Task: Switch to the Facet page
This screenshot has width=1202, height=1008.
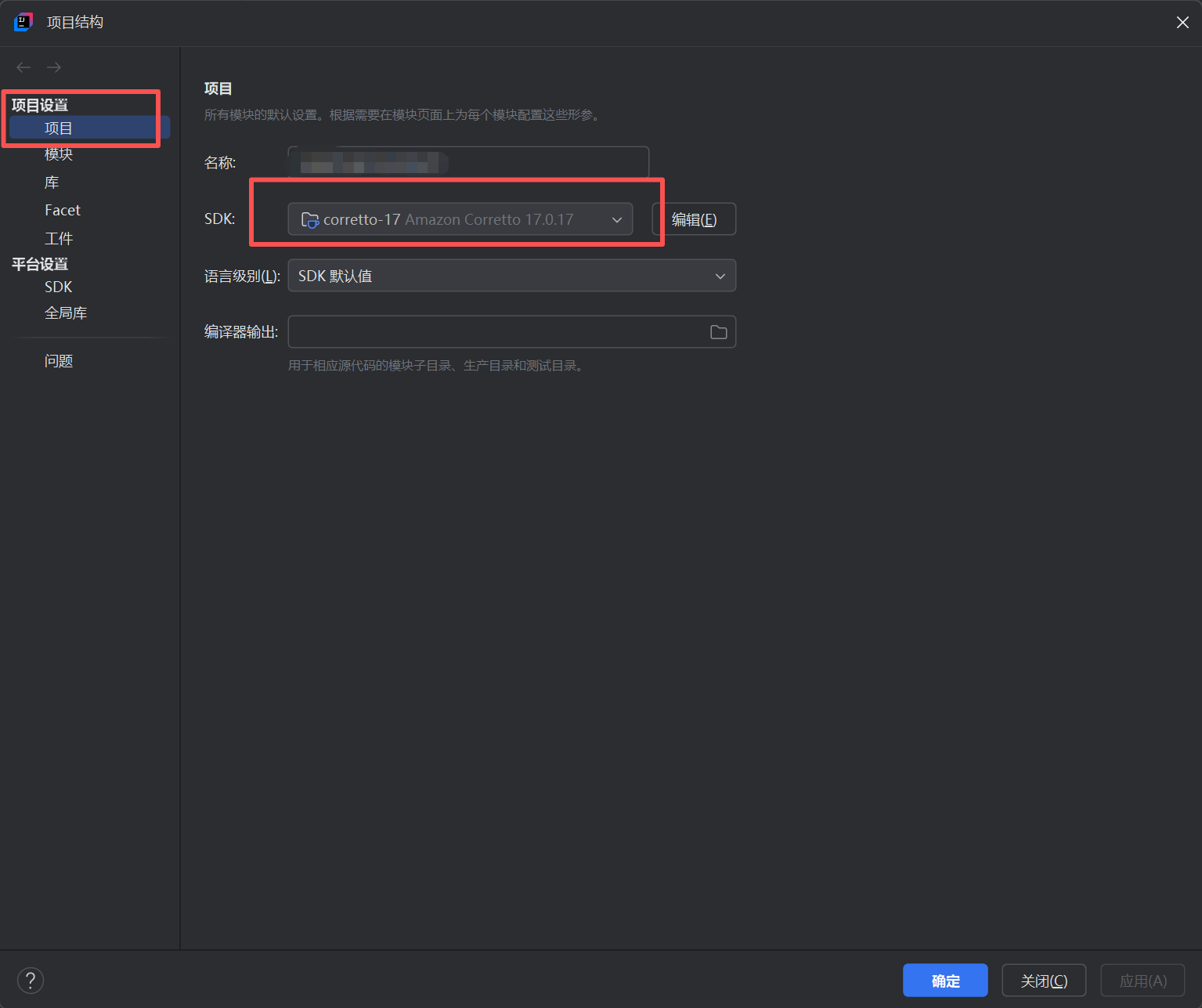Action: click(63, 210)
